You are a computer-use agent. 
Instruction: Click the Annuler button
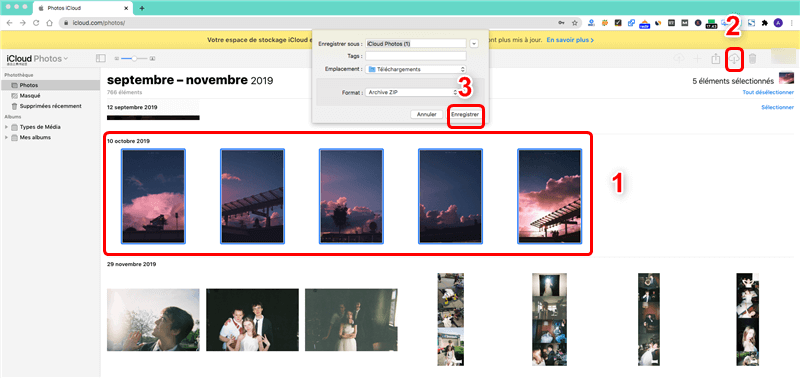click(427, 115)
